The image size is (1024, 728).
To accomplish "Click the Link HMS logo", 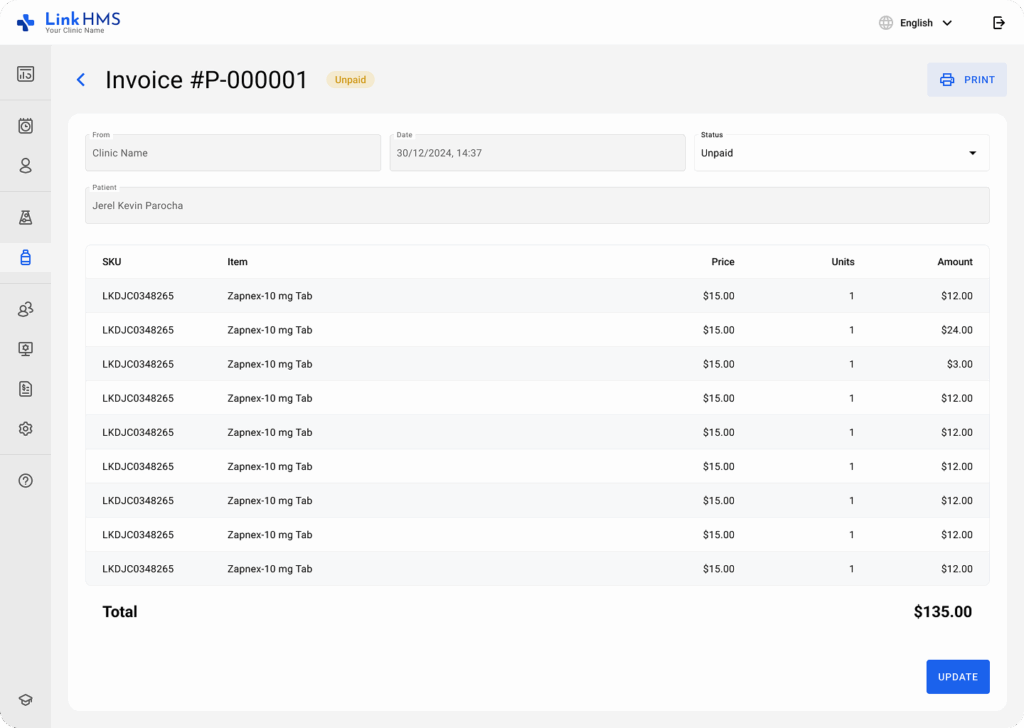I will pos(69,22).
